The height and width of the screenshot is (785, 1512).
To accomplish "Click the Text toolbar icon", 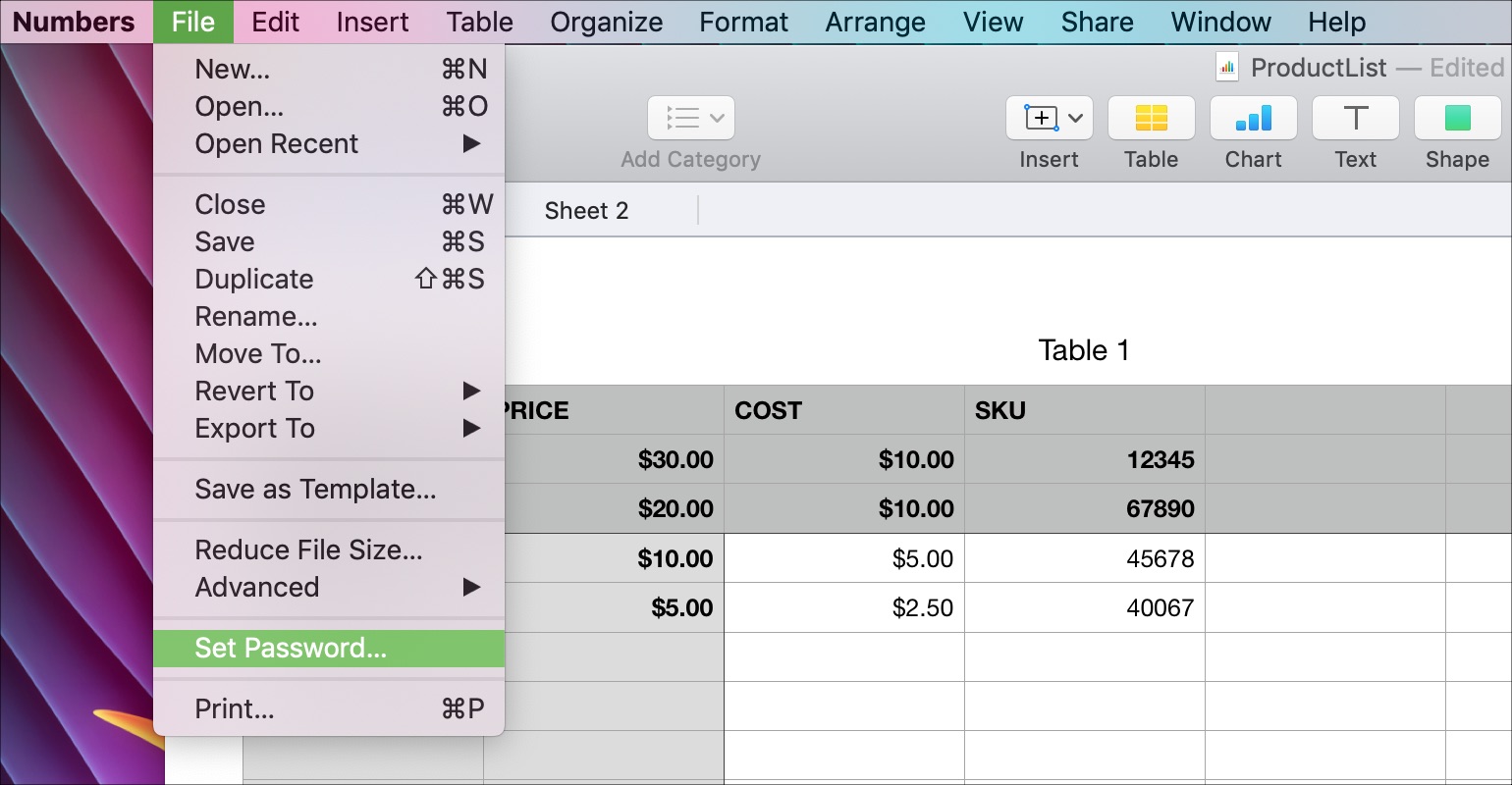I will click(1355, 119).
